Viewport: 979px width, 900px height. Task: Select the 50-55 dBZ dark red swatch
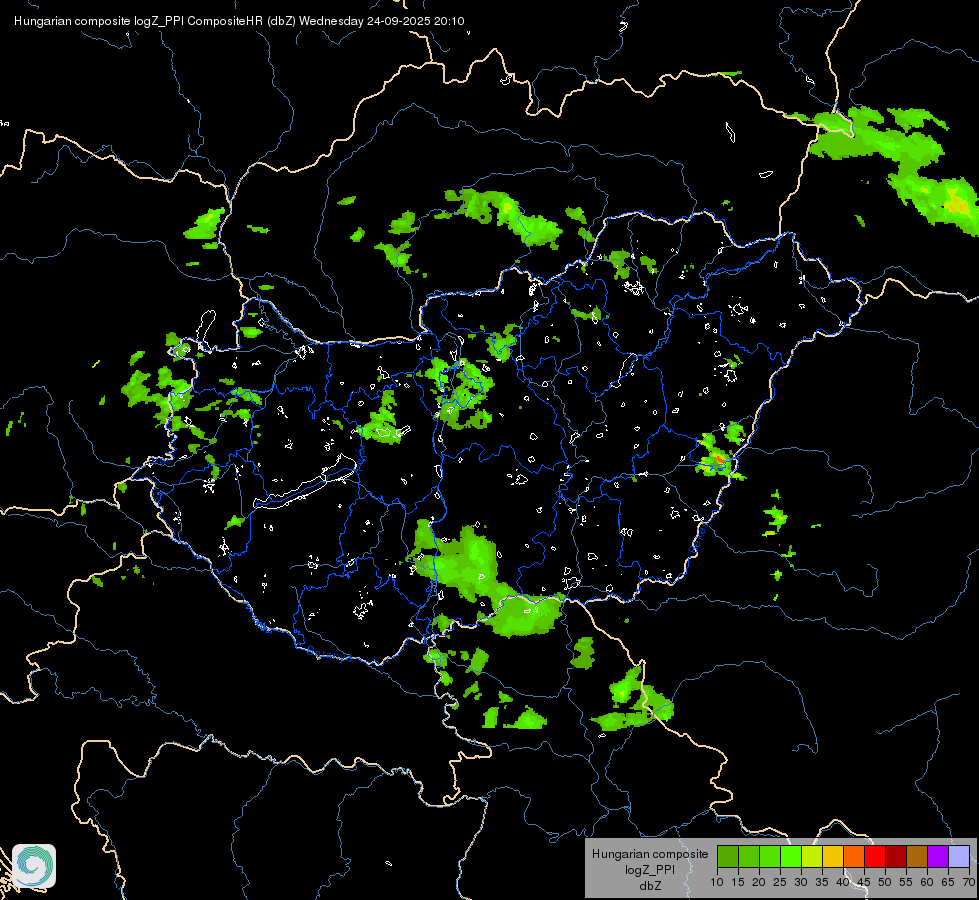(x=896, y=856)
